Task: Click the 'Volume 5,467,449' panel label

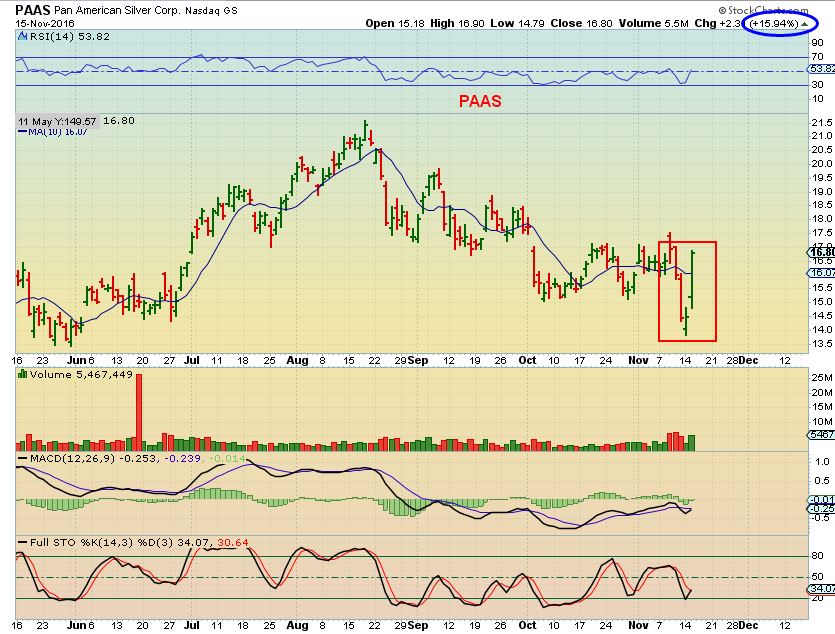Action: tap(81, 375)
